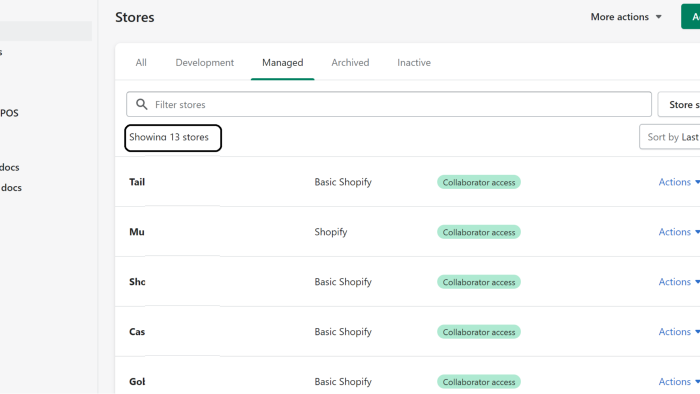Click the Shopify plan text in Mu row
Image resolution: width=700 pixels, height=394 pixels.
pos(331,232)
